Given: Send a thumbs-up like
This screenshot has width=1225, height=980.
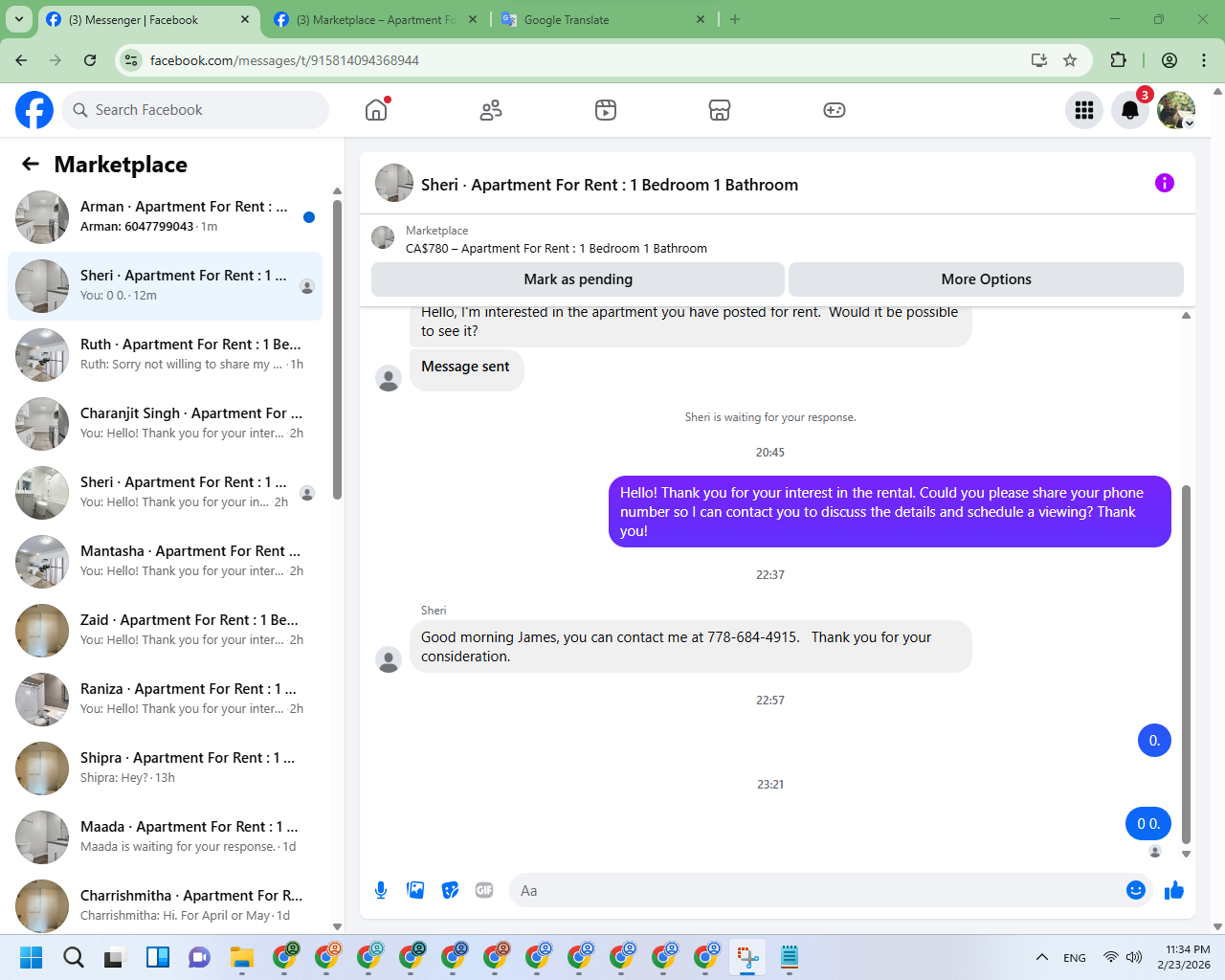Looking at the screenshot, I should tap(1174, 890).
